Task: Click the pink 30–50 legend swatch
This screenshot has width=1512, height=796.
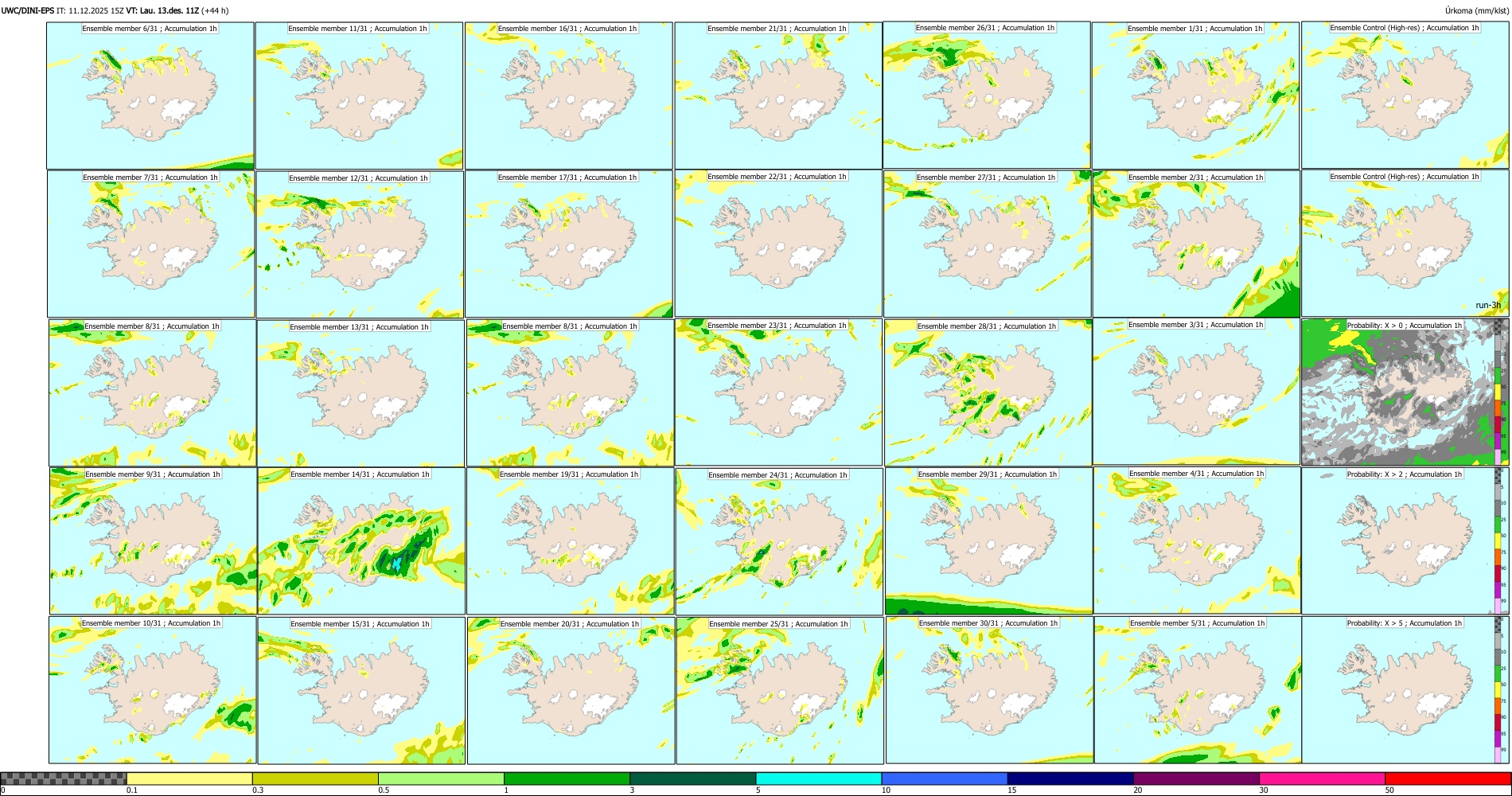Action: [1322, 778]
